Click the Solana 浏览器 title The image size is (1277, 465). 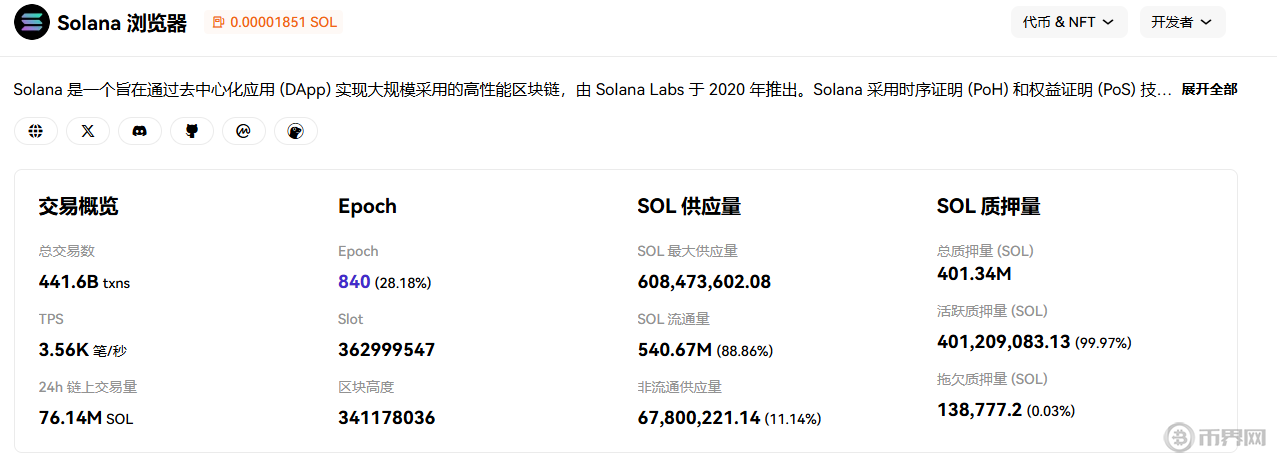122,23
